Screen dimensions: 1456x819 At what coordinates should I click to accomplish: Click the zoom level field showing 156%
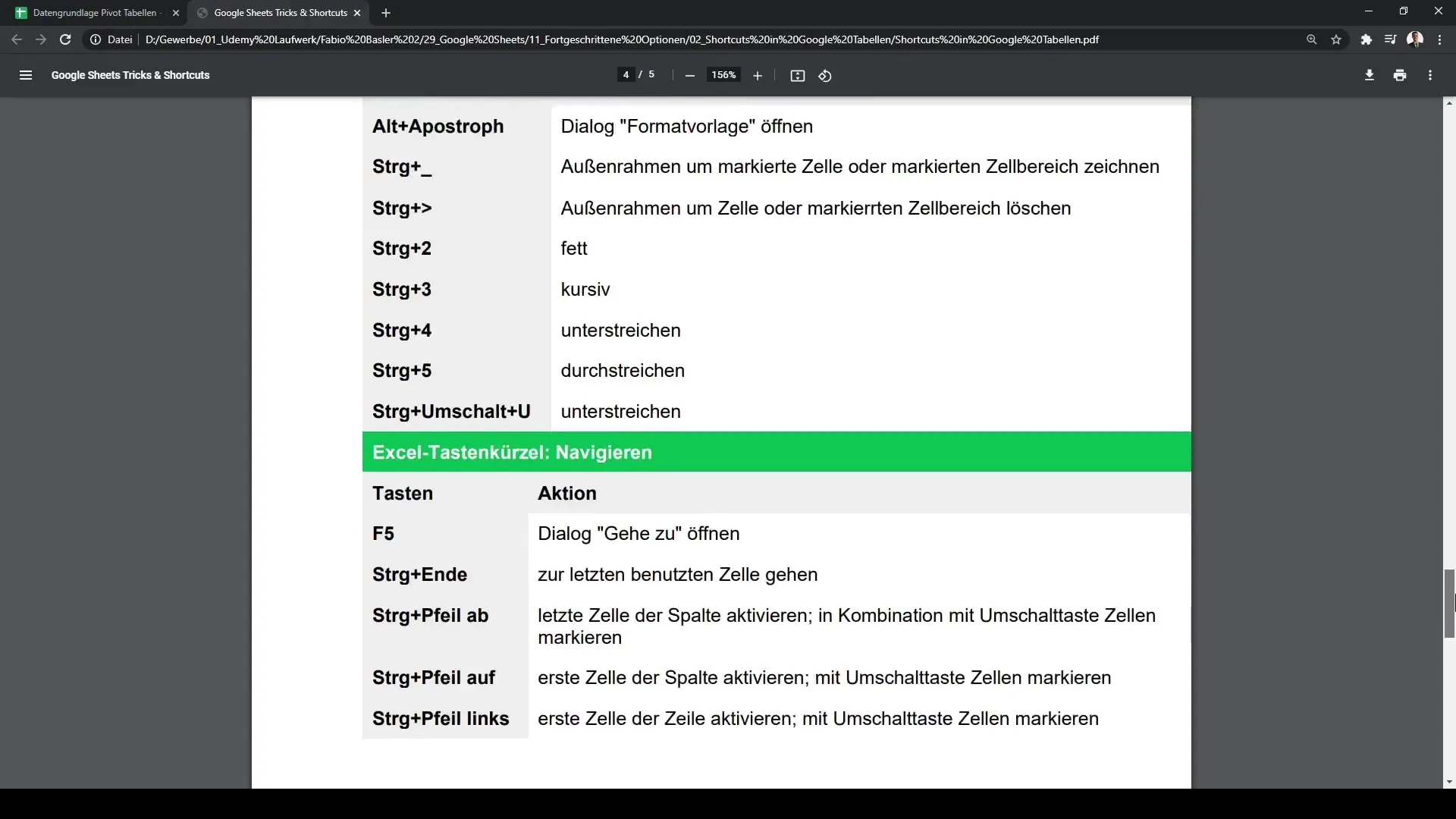[723, 74]
